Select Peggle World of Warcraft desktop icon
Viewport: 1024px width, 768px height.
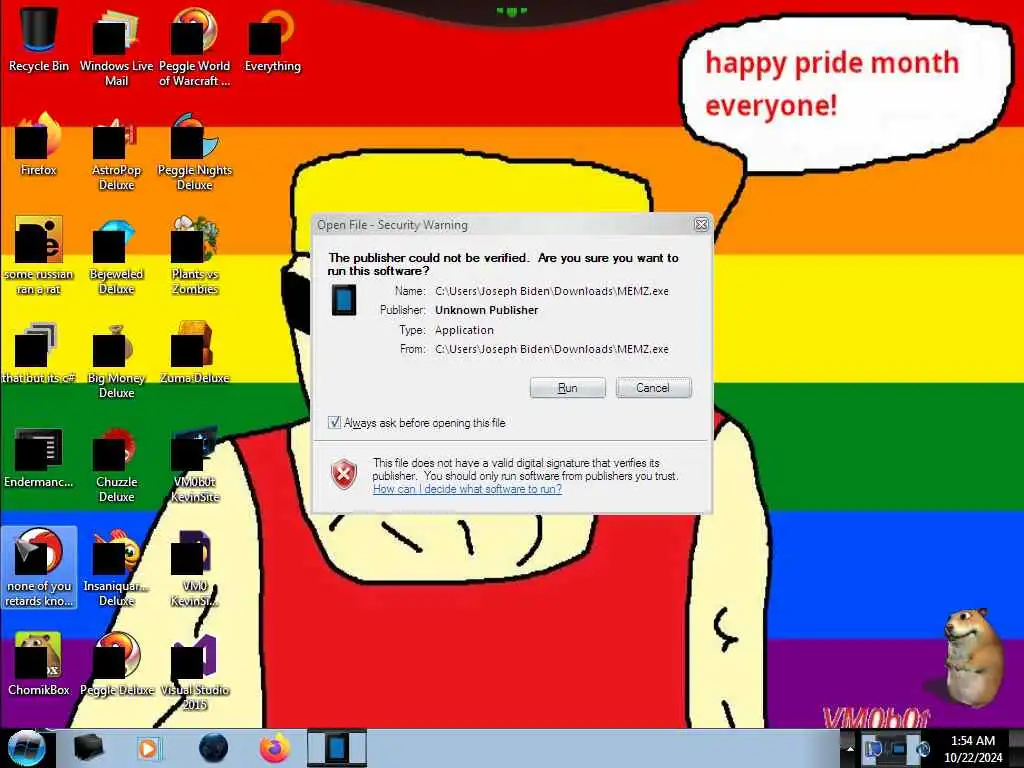(x=195, y=47)
